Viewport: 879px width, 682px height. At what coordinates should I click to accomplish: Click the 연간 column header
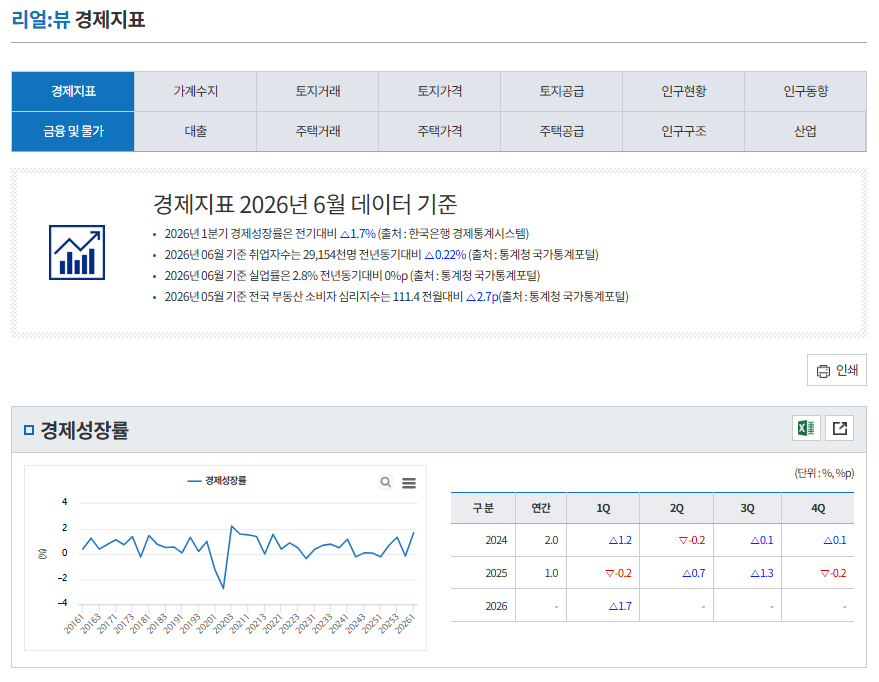[540, 508]
